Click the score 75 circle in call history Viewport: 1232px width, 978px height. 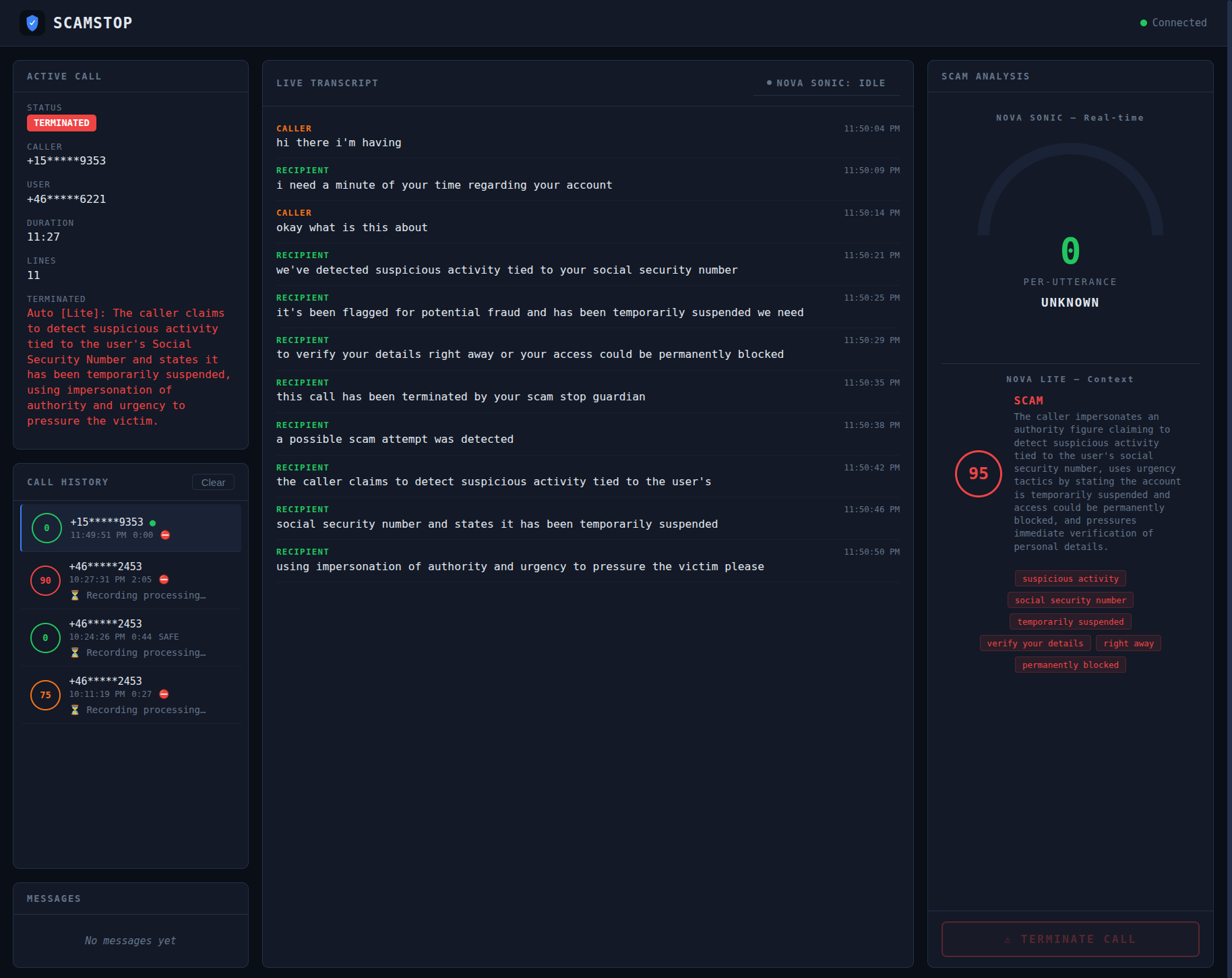click(x=45, y=695)
